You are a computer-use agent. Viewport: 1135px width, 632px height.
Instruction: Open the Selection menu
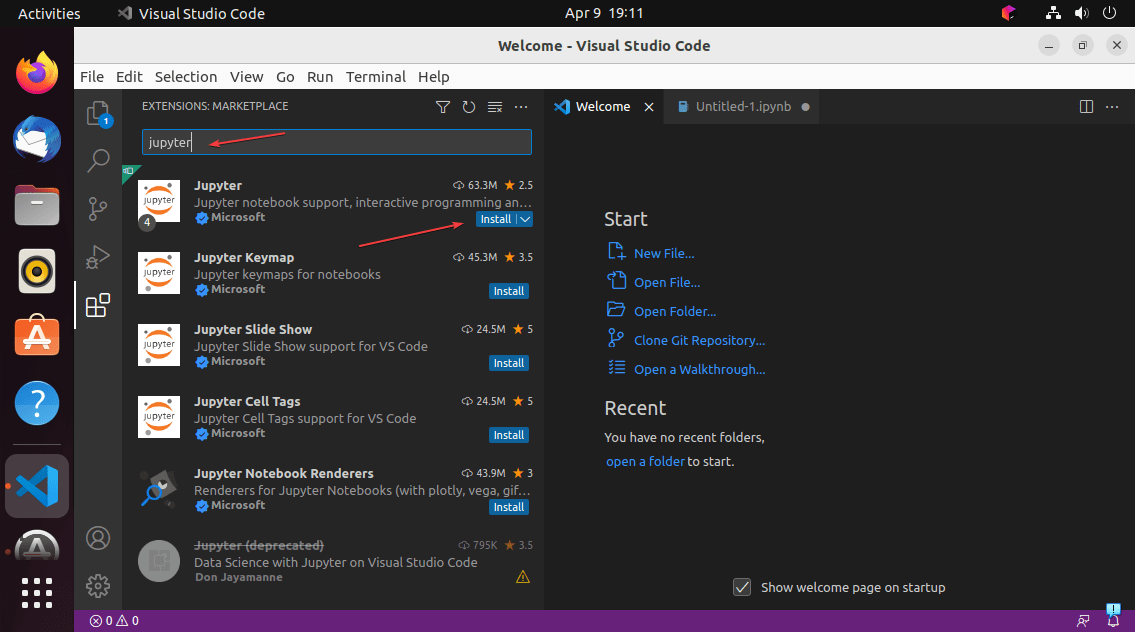[186, 77]
